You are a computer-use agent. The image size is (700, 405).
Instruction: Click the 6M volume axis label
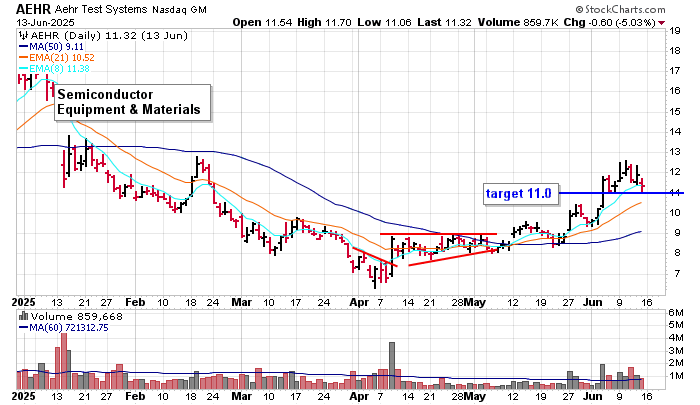[676, 312]
